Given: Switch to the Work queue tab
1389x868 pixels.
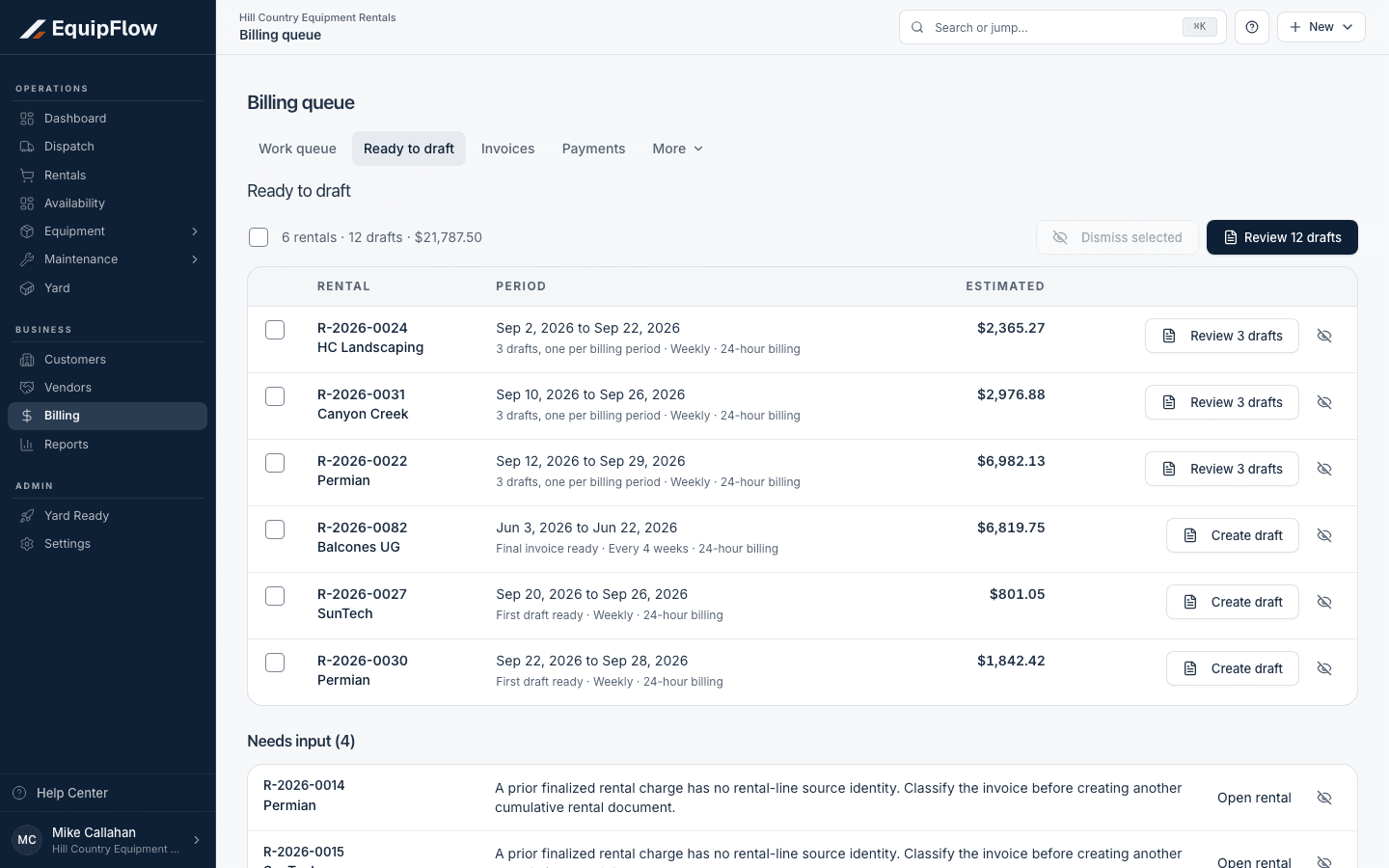Looking at the screenshot, I should [x=297, y=149].
